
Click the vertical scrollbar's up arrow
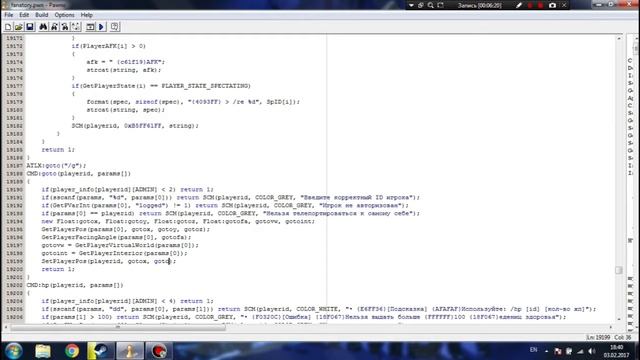[x=619, y=38]
